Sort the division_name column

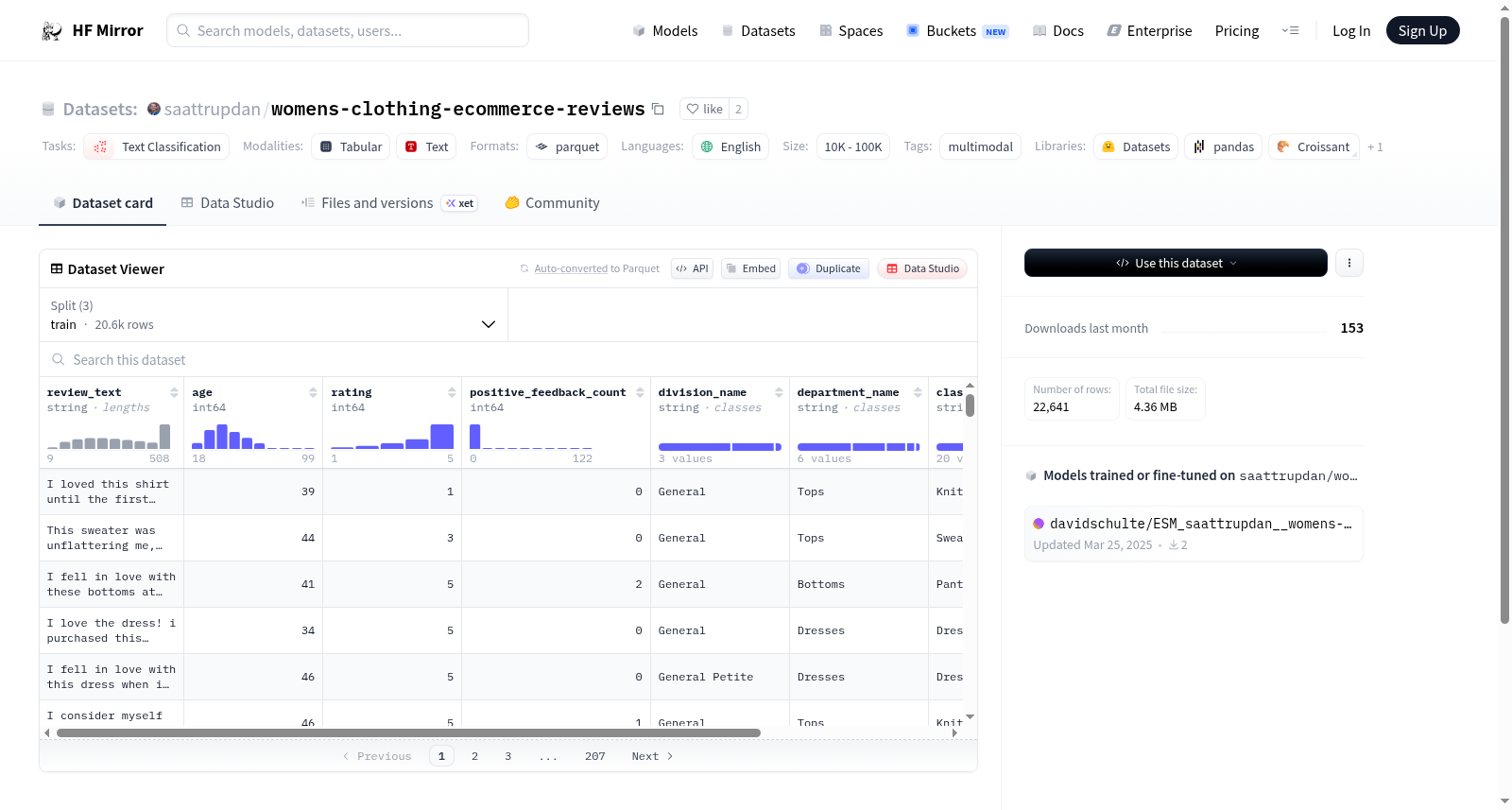779,392
